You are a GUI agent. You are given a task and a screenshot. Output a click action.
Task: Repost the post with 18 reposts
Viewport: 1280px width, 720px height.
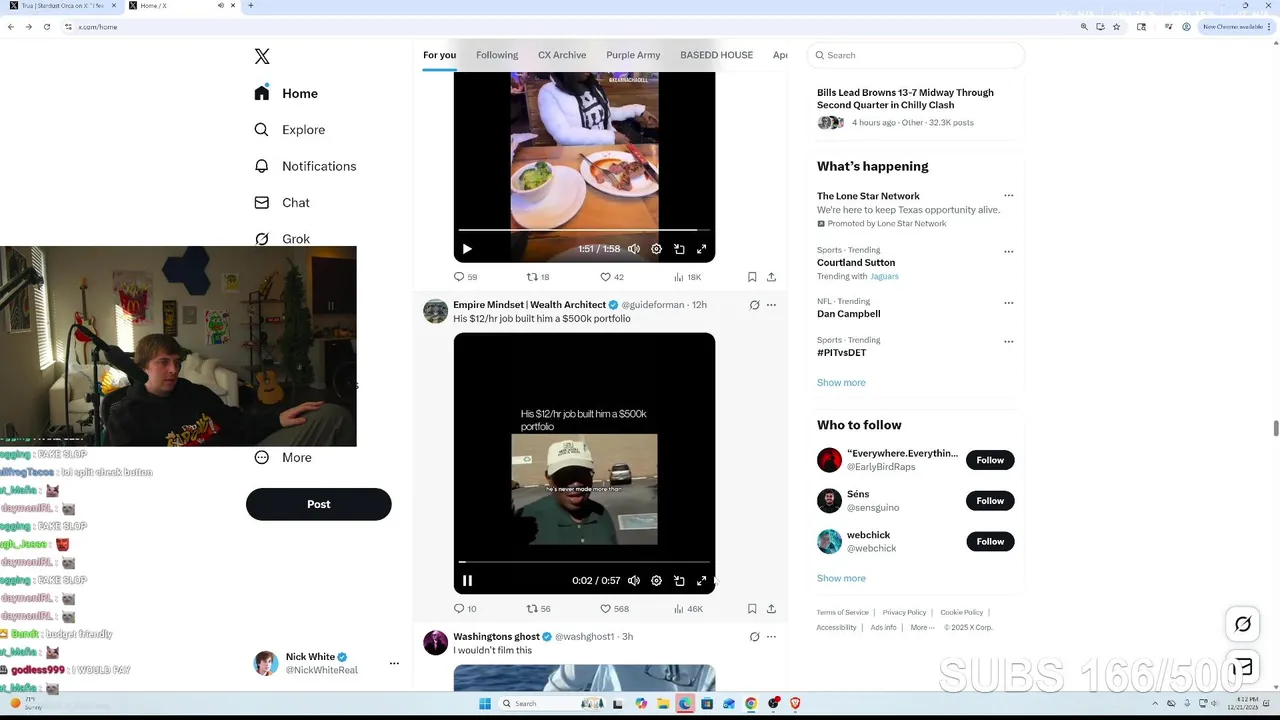tap(538, 277)
